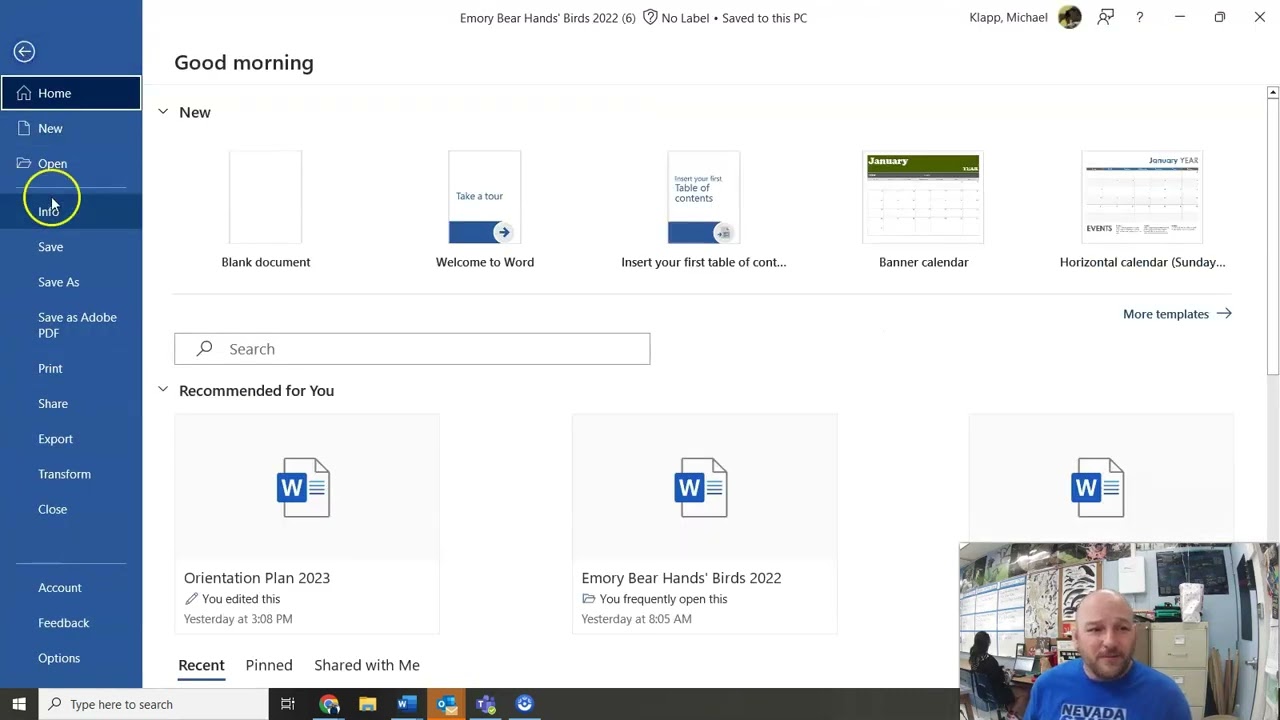Viewport: 1280px width, 720px height.
Task: Open the table of contents template
Action: point(704,211)
